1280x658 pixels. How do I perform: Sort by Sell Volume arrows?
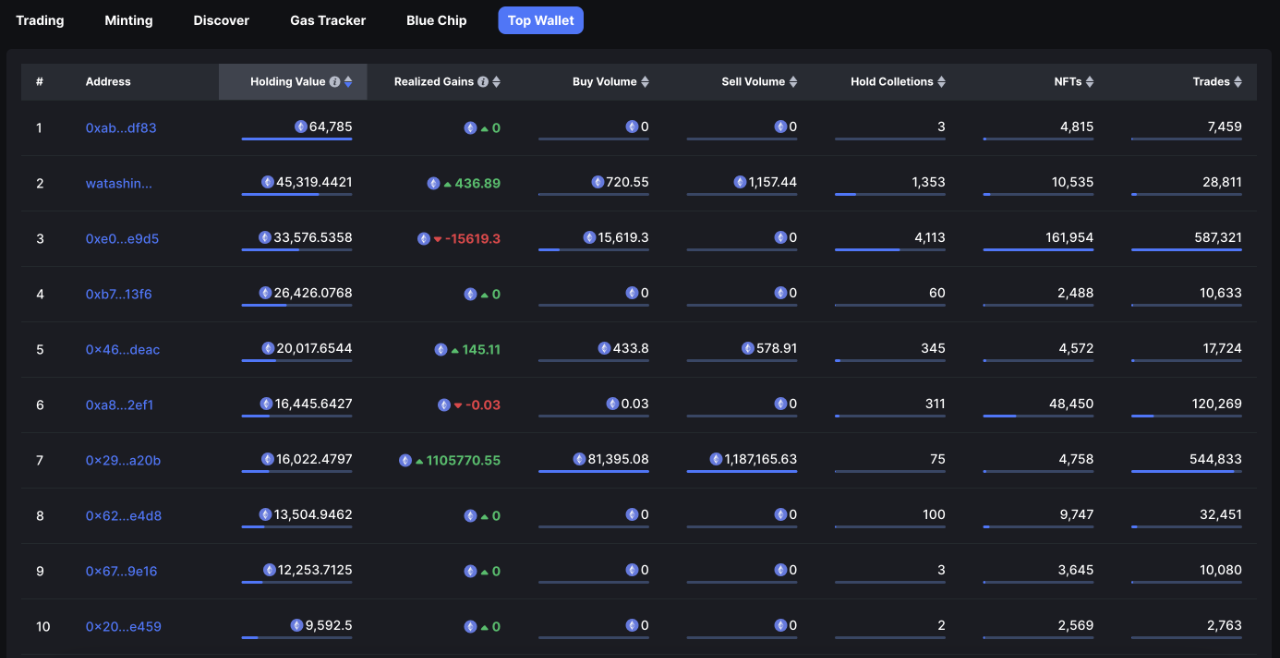[793, 82]
